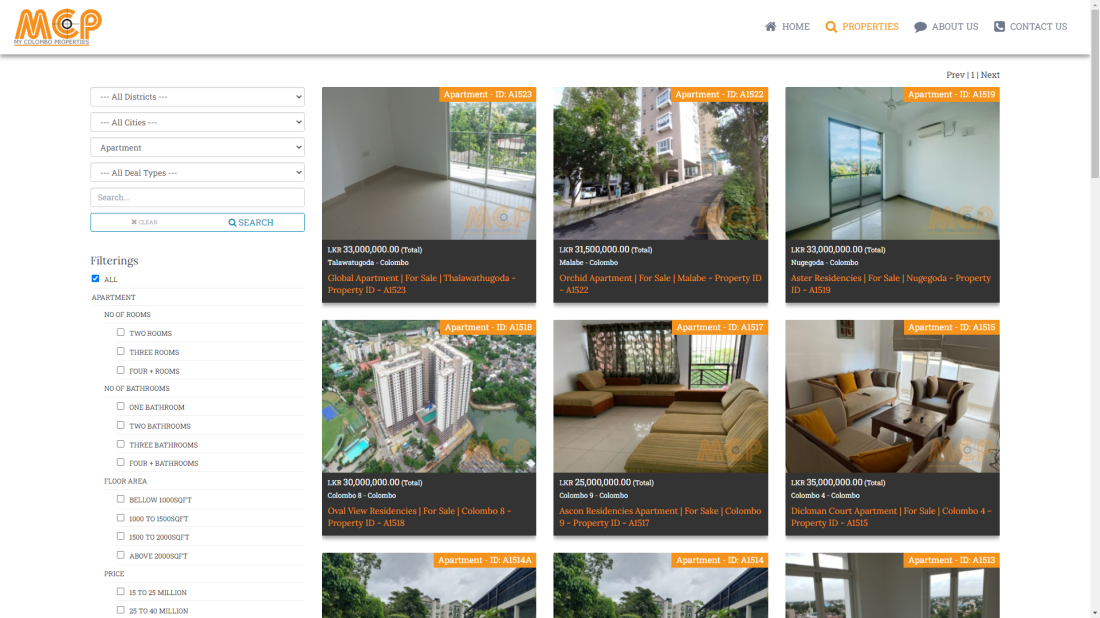
Task: Expand the All Districts dropdown
Action: pos(197,97)
